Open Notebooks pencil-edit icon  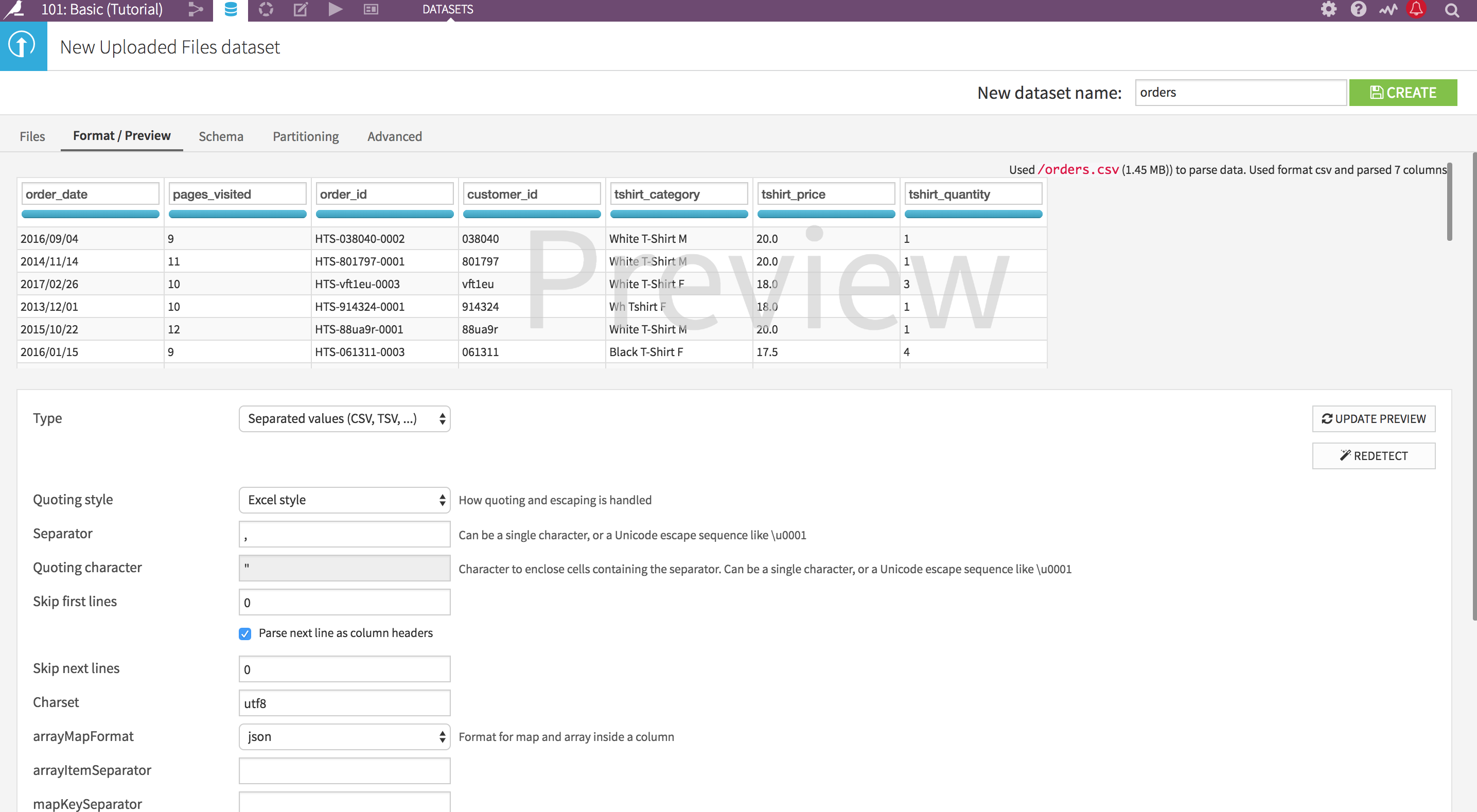point(301,9)
